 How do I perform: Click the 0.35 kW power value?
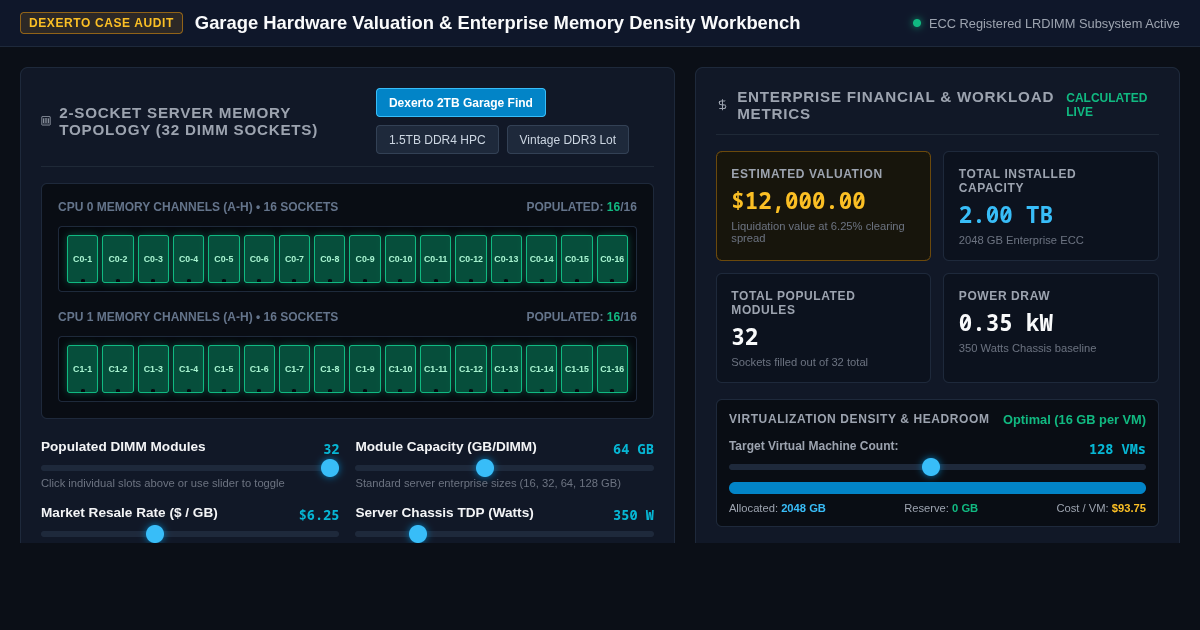coord(1006,323)
